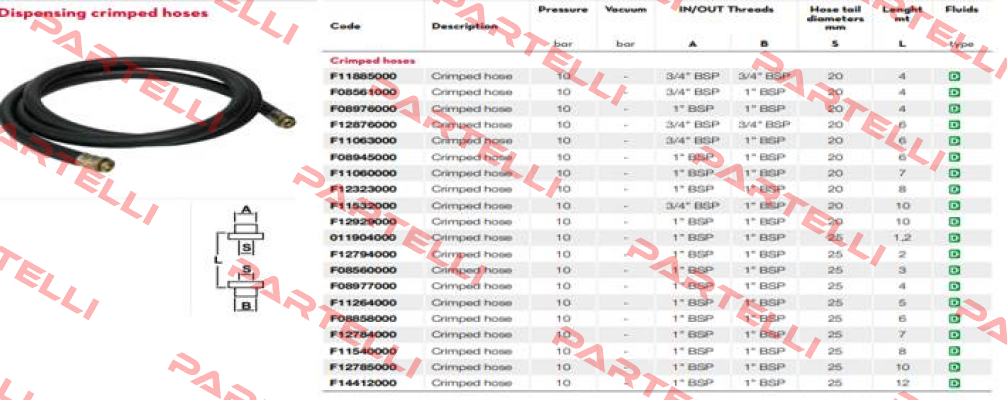Viewport: 1007px width, 400px height.
Task: Select product code F12876000
Action: click(x=363, y=125)
